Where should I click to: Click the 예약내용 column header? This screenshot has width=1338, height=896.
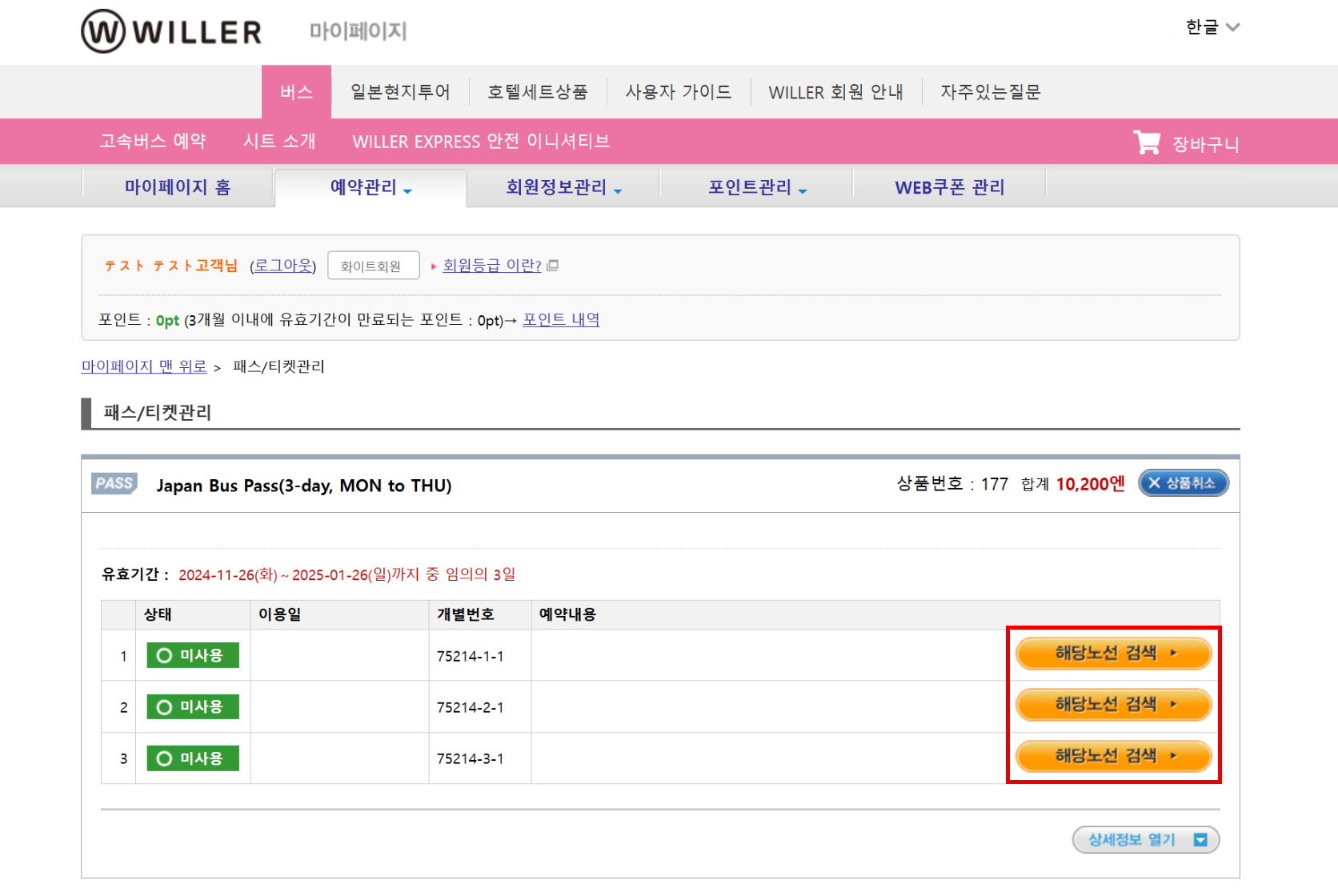[x=567, y=614]
